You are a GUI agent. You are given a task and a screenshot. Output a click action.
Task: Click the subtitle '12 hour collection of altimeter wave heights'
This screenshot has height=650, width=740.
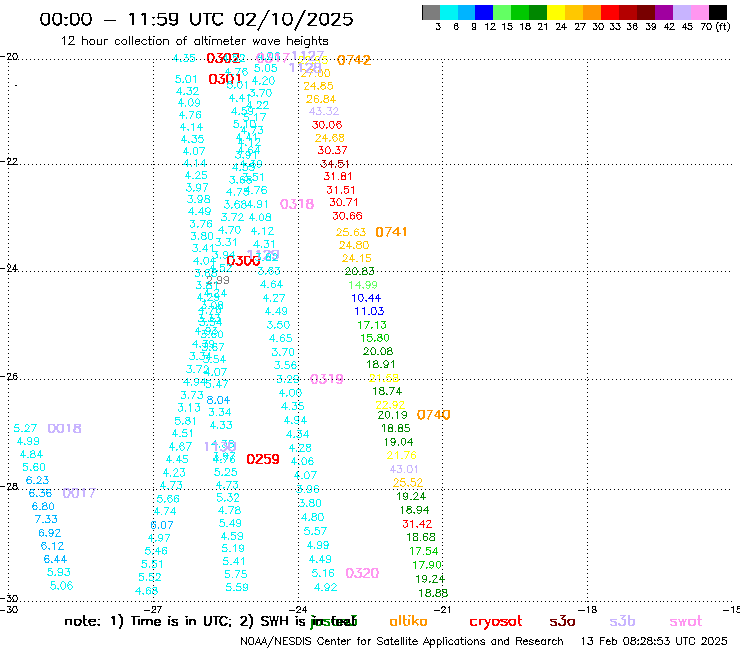tap(194, 41)
